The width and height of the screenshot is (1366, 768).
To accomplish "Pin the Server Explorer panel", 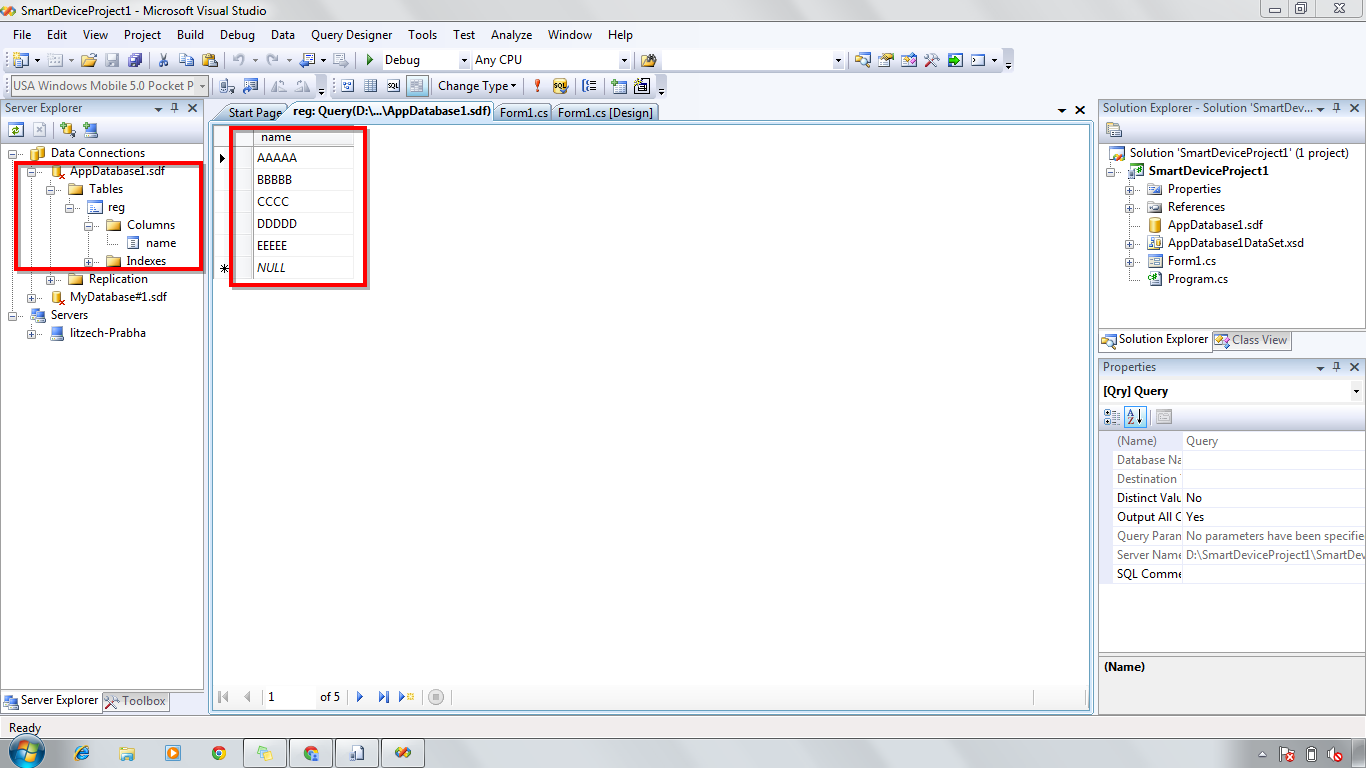I will [174, 108].
